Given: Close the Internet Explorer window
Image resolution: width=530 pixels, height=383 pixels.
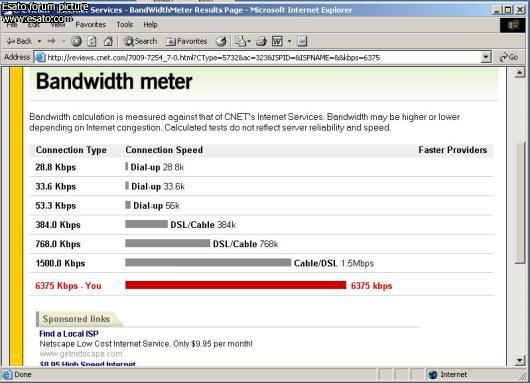Looking at the screenshot, I should [x=520, y=9].
